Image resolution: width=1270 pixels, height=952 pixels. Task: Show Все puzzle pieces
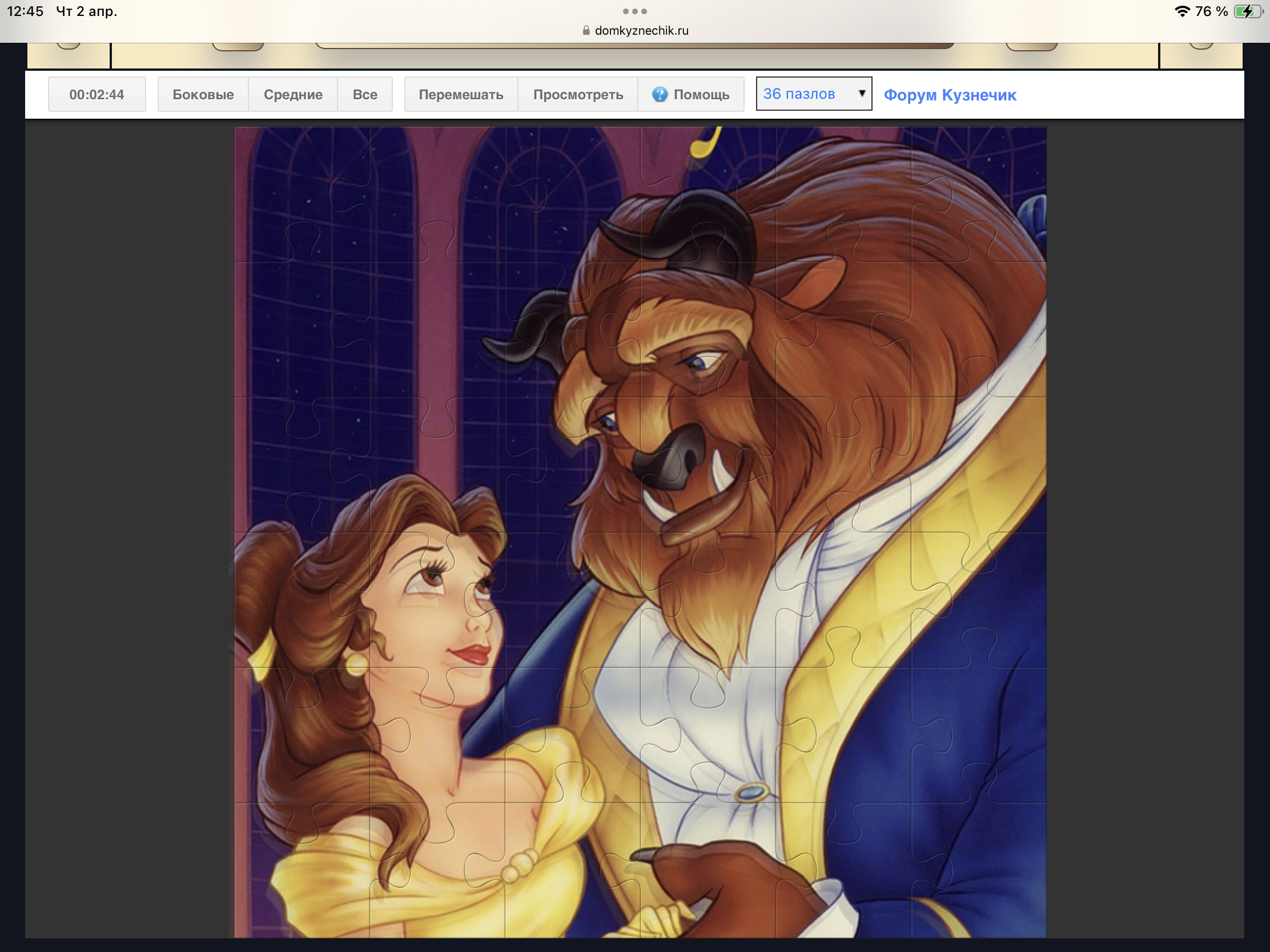point(364,94)
